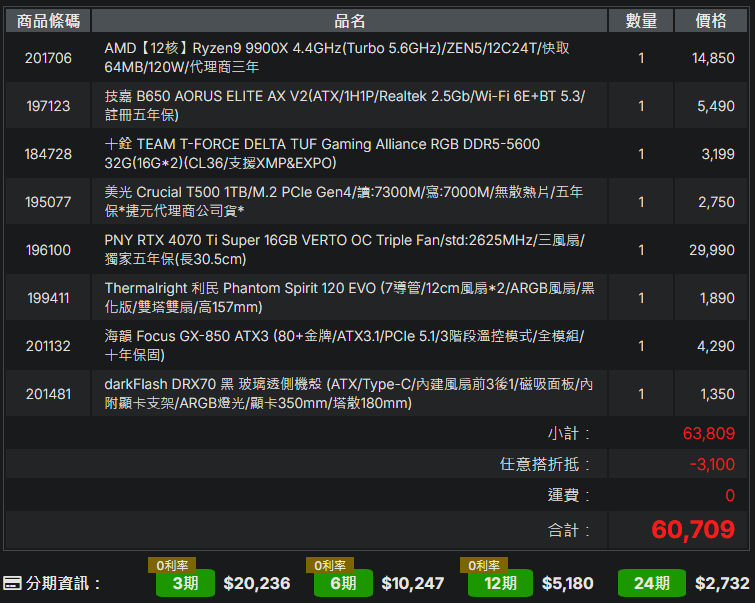Click the $10,247 installment amount

click(413, 583)
